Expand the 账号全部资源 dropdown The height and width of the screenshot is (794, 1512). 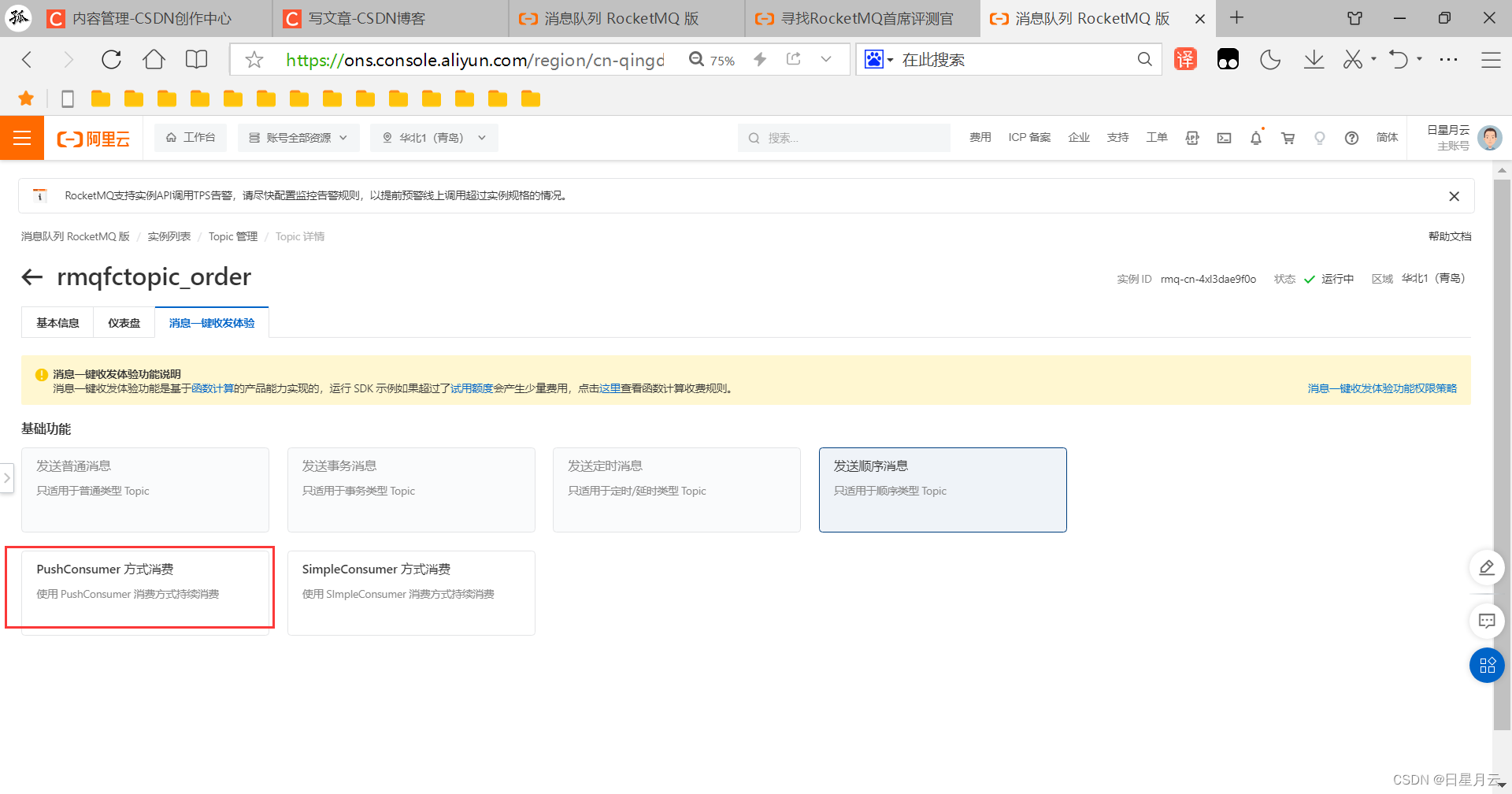(x=298, y=138)
